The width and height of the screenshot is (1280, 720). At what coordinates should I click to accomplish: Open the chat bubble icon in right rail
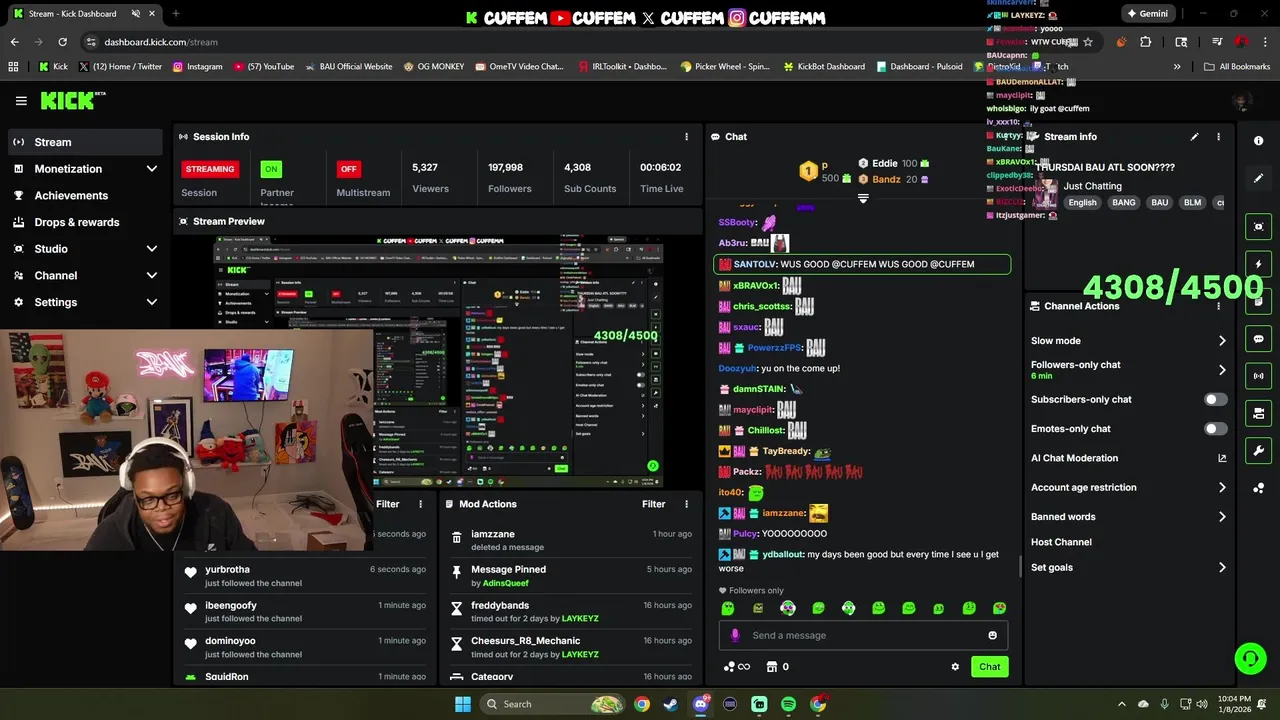tap(1259, 339)
